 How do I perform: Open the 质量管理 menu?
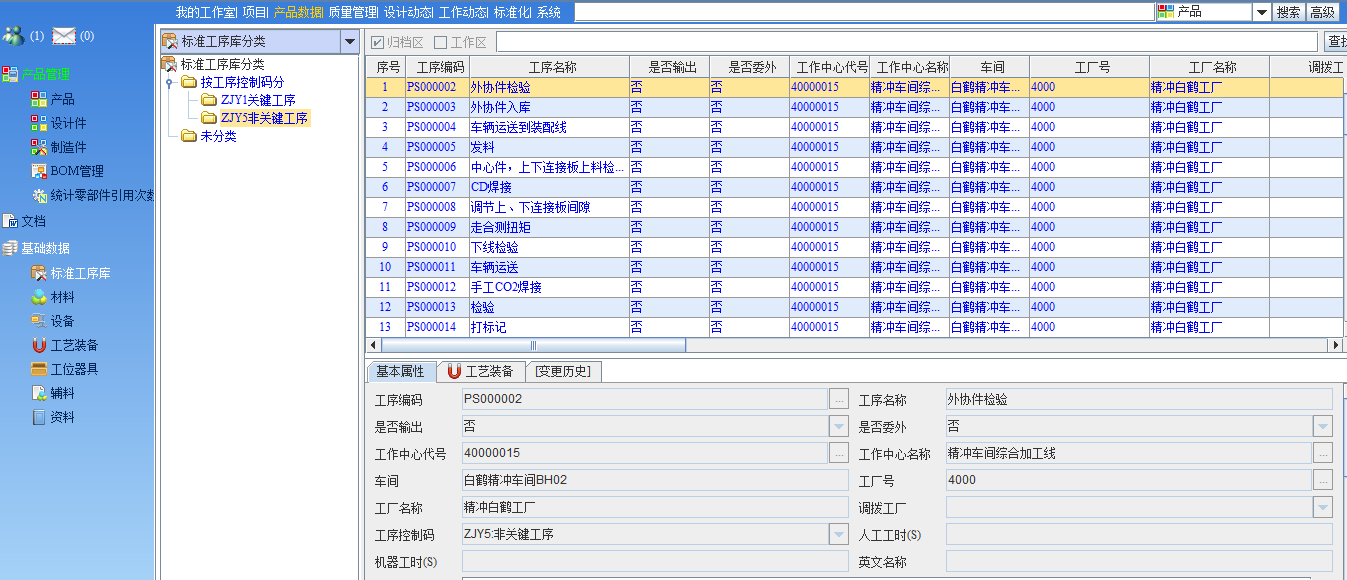[352, 12]
